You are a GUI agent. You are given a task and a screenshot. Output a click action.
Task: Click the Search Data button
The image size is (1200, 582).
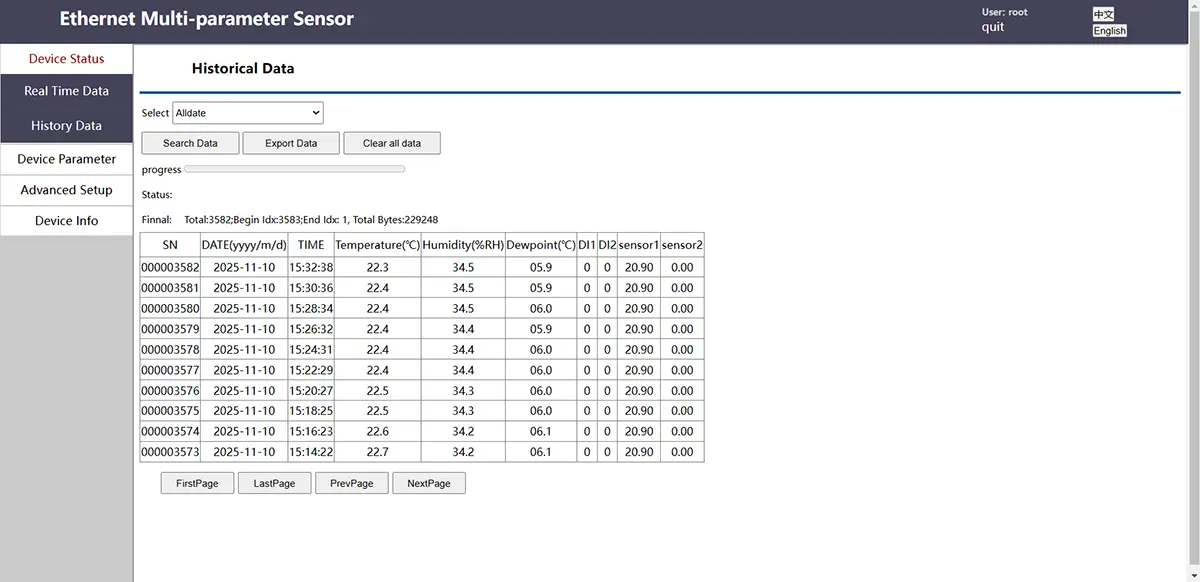pos(190,143)
